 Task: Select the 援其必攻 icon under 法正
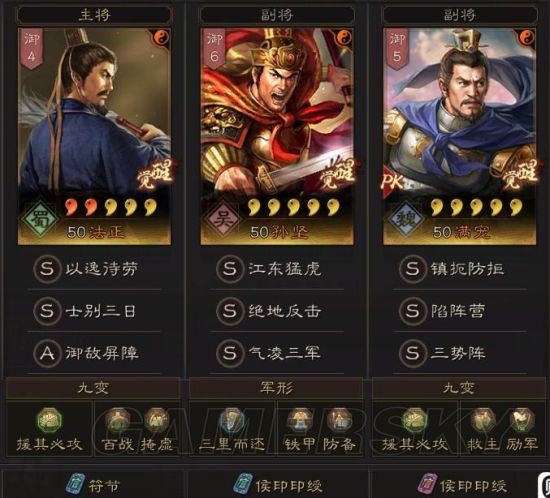click(x=49, y=420)
